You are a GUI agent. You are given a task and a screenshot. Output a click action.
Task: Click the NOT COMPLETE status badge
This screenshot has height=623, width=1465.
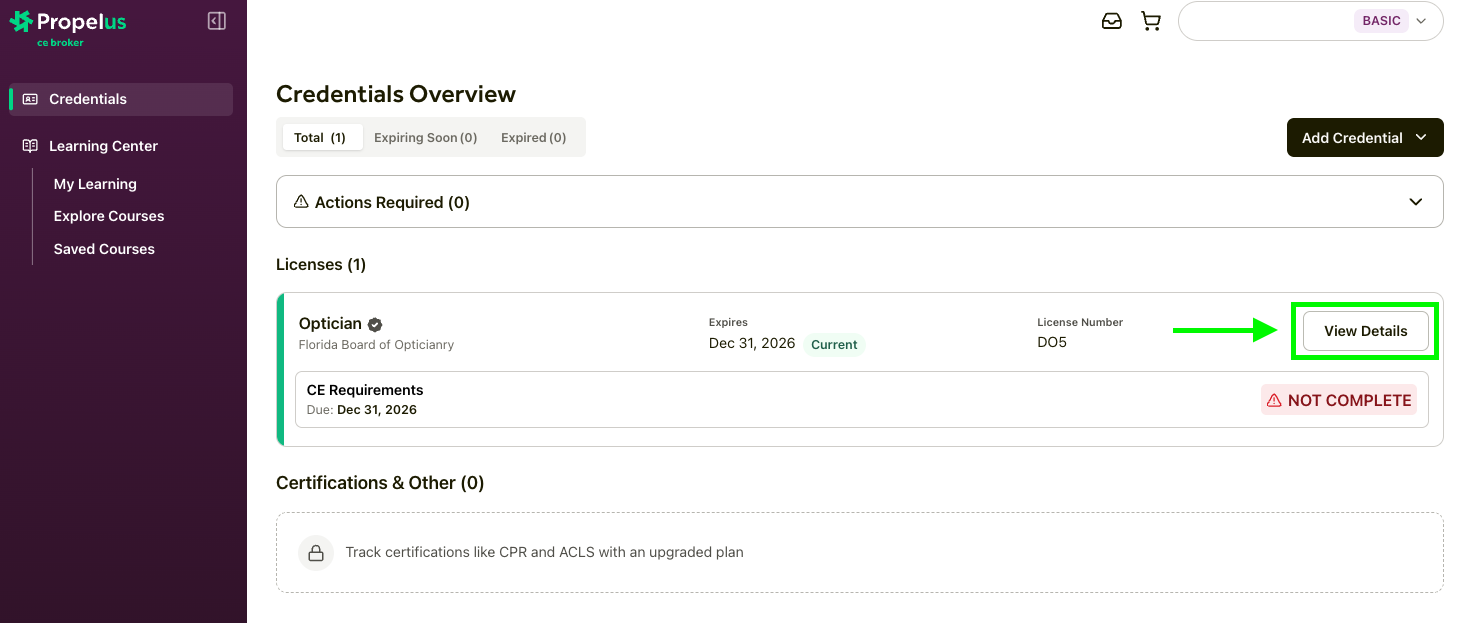pyautogui.click(x=1338, y=400)
